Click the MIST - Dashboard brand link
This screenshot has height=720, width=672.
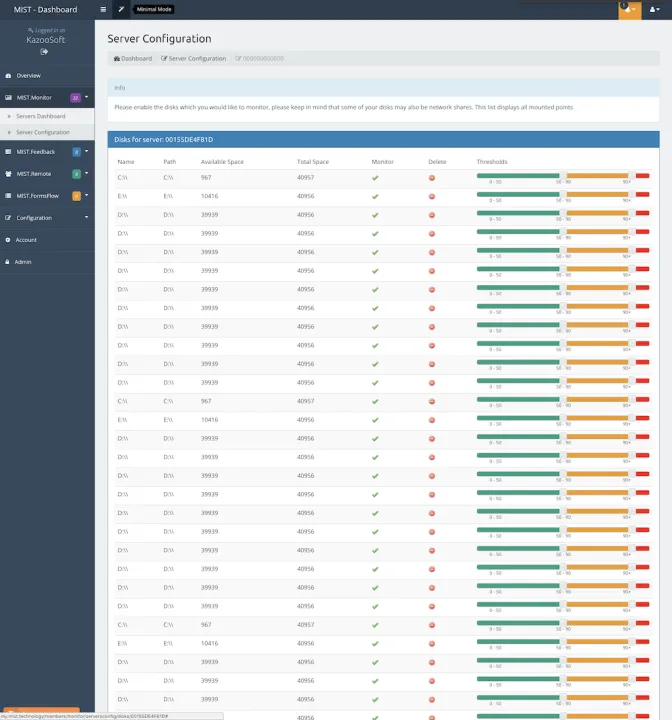point(45,10)
